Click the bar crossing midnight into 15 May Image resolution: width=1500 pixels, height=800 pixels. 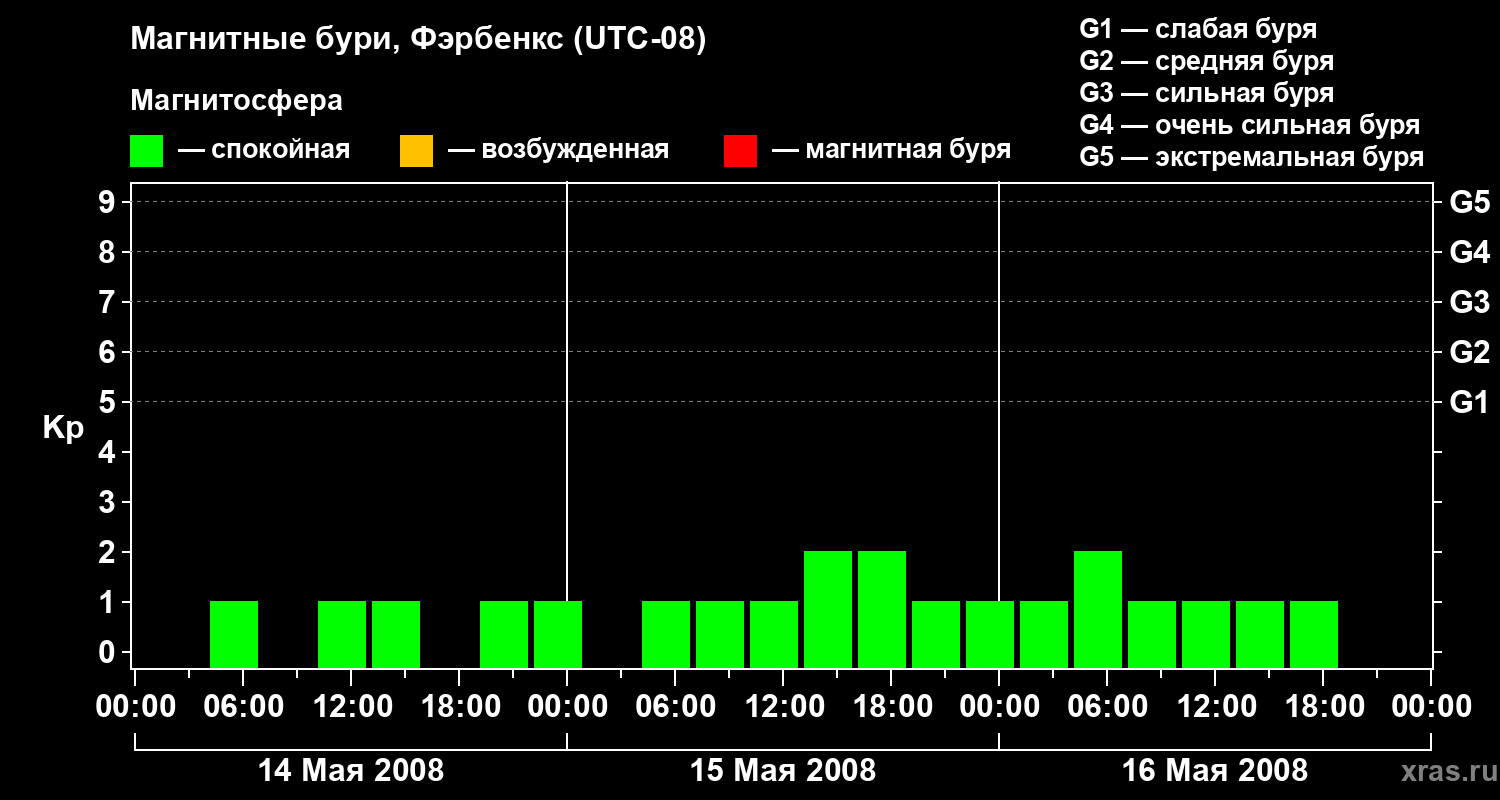[558, 634]
